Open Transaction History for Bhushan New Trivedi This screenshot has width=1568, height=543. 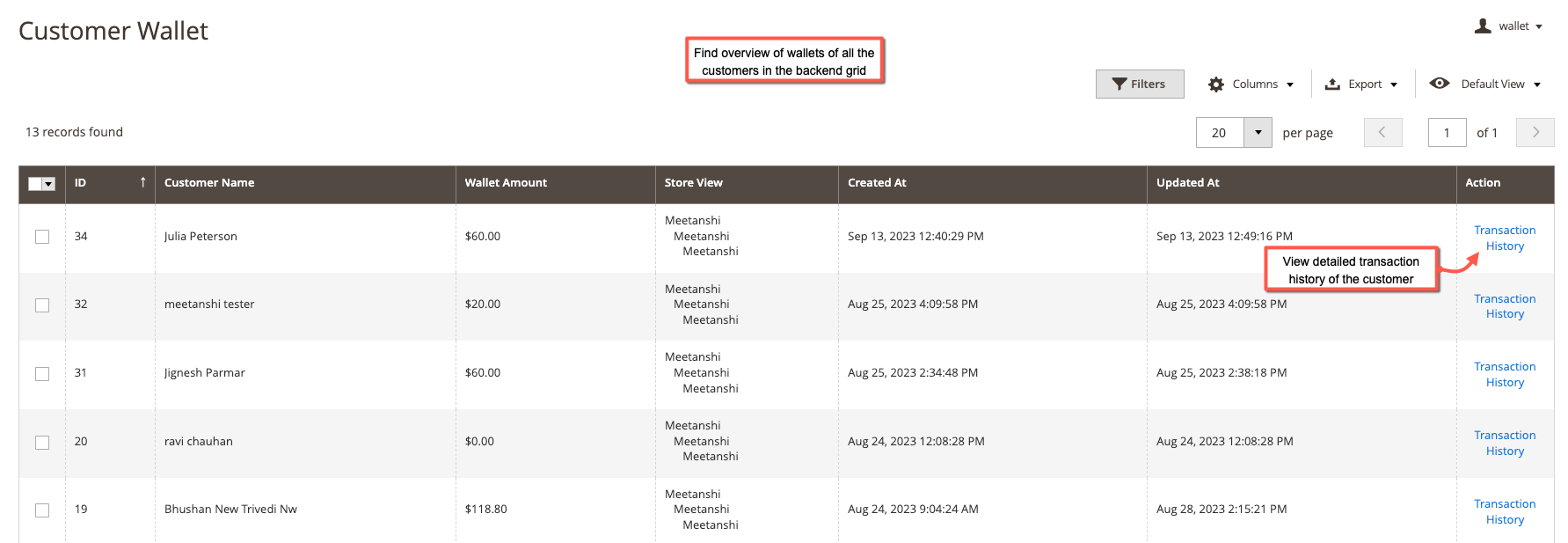pos(1505,512)
